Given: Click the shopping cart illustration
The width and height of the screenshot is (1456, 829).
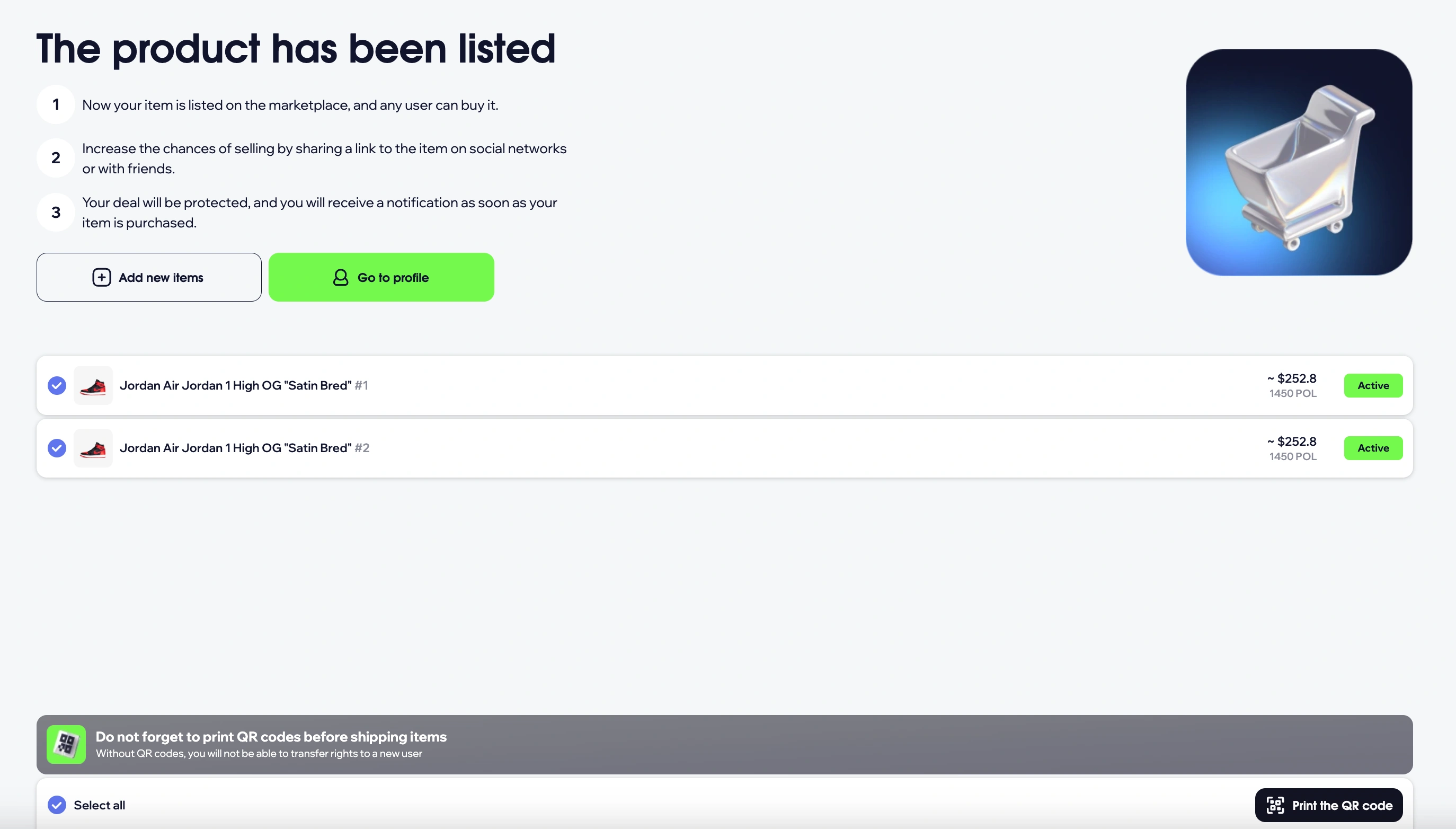Looking at the screenshot, I should click(x=1299, y=162).
